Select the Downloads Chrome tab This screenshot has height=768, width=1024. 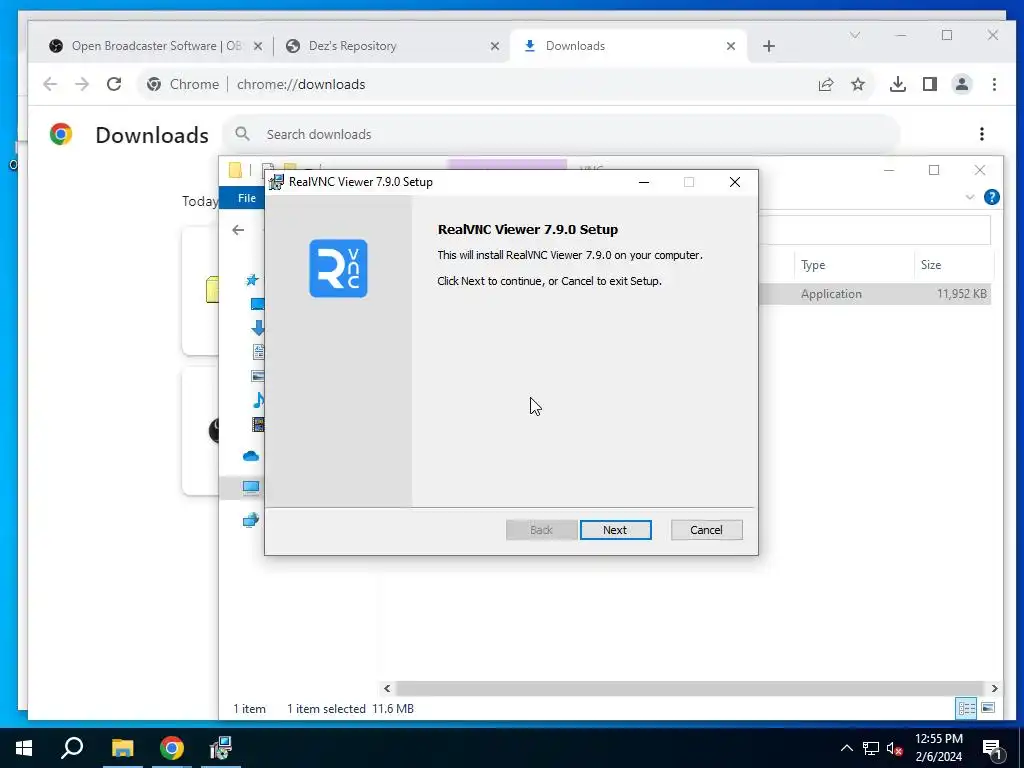tap(575, 46)
